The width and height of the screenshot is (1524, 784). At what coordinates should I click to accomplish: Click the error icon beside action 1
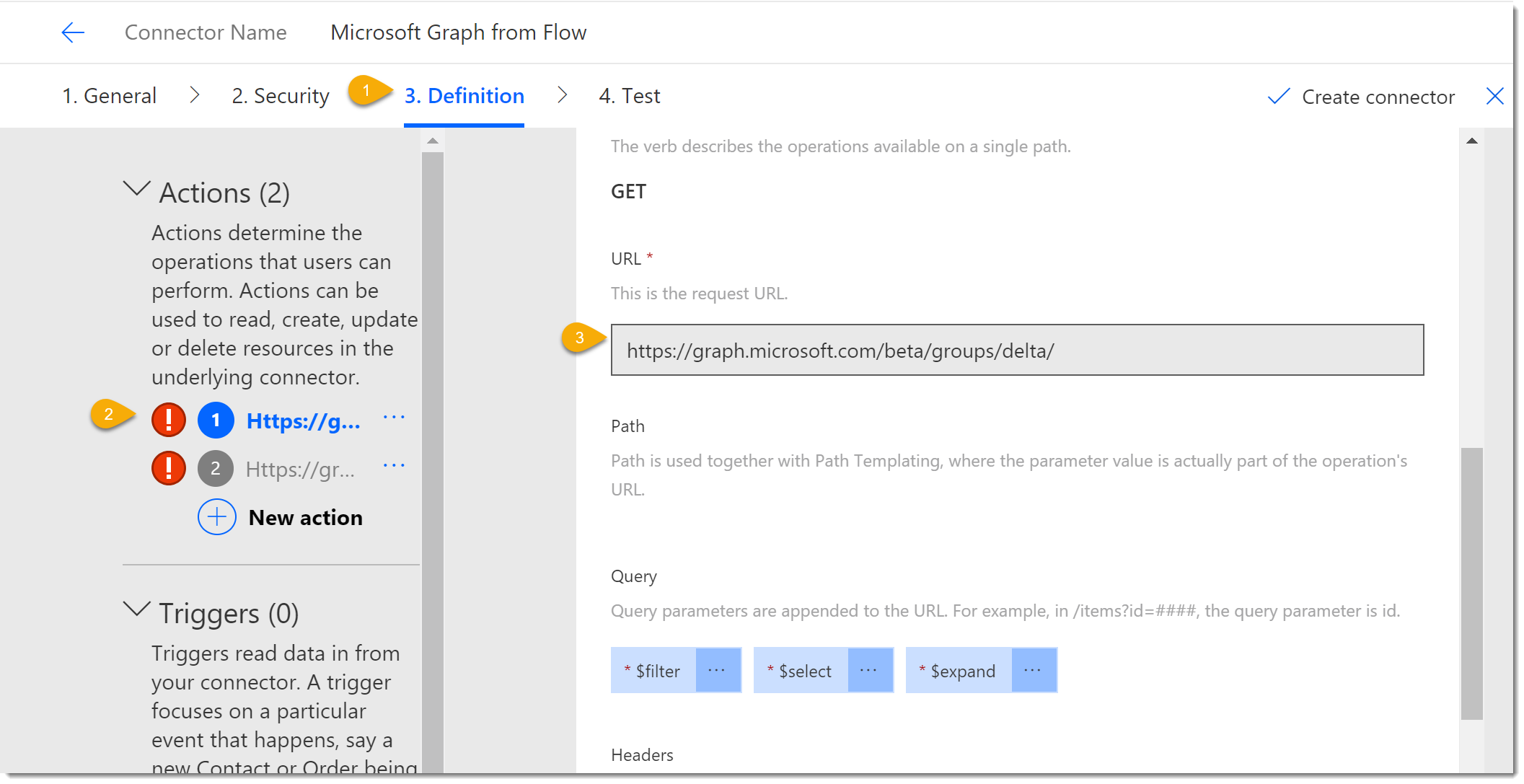pos(169,420)
